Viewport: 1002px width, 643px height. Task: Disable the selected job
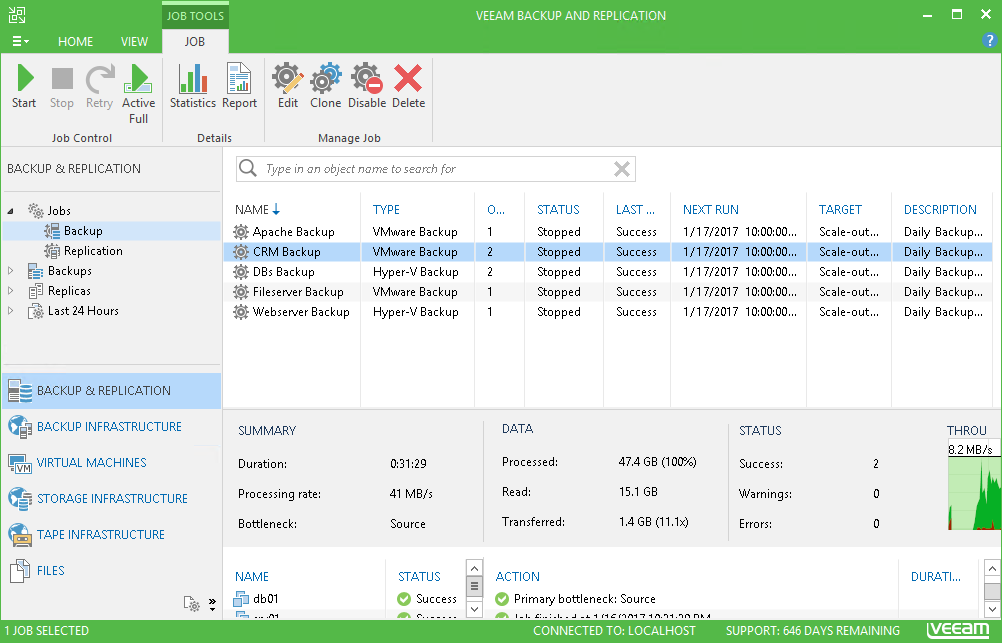point(367,86)
